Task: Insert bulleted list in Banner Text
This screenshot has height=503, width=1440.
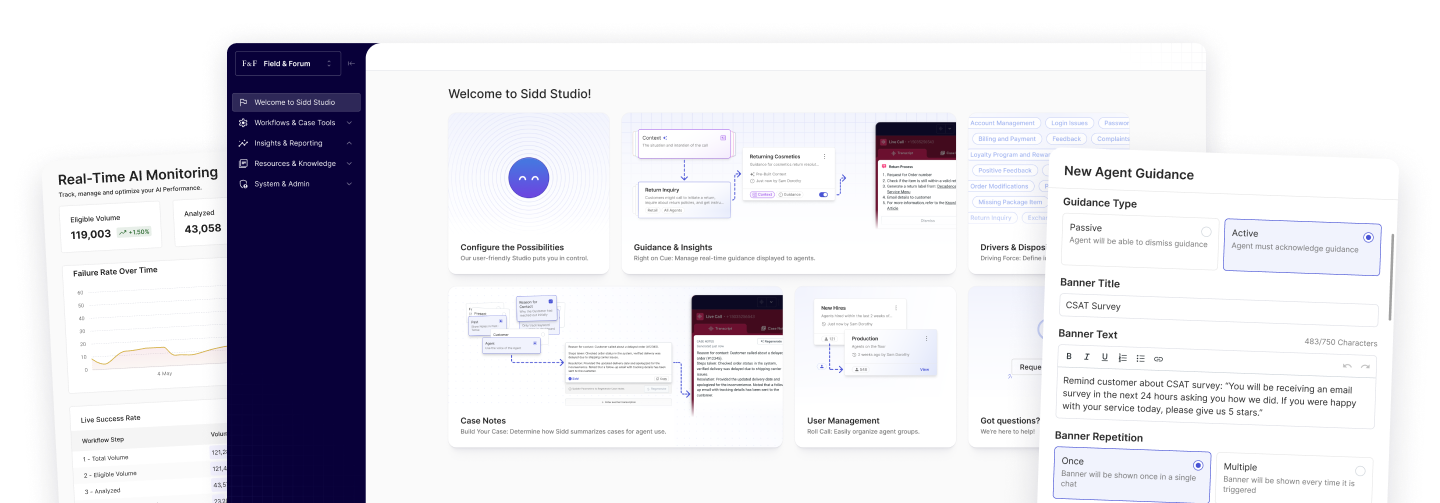Action: point(1140,358)
